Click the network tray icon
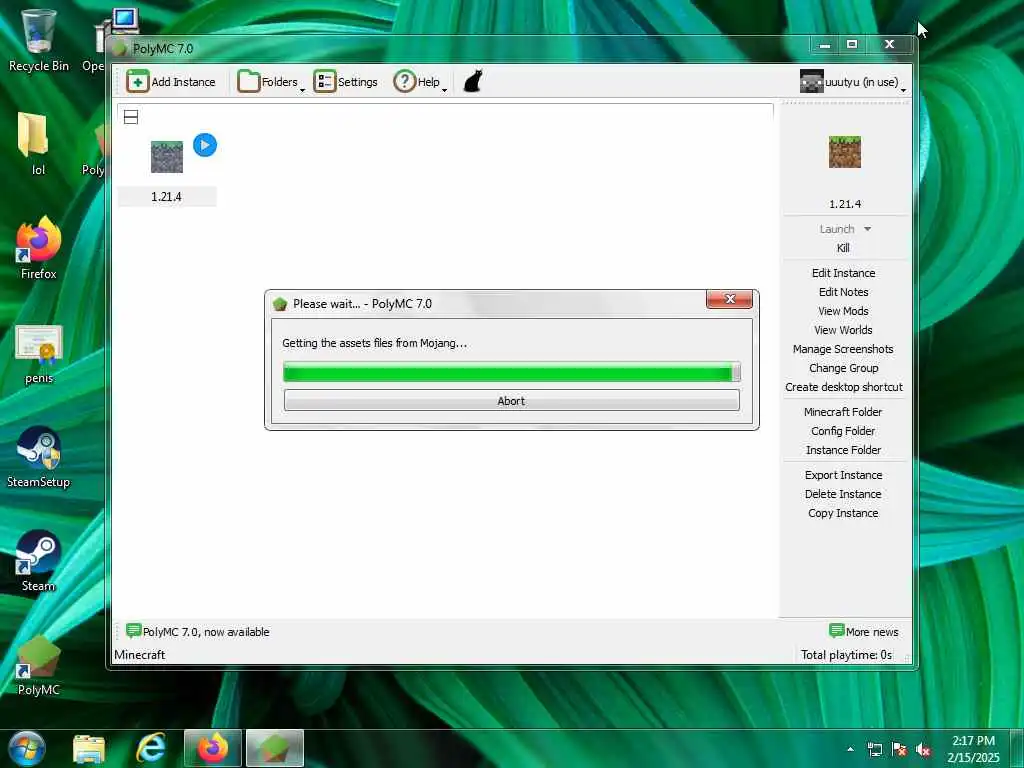The image size is (1024, 768). [874, 750]
